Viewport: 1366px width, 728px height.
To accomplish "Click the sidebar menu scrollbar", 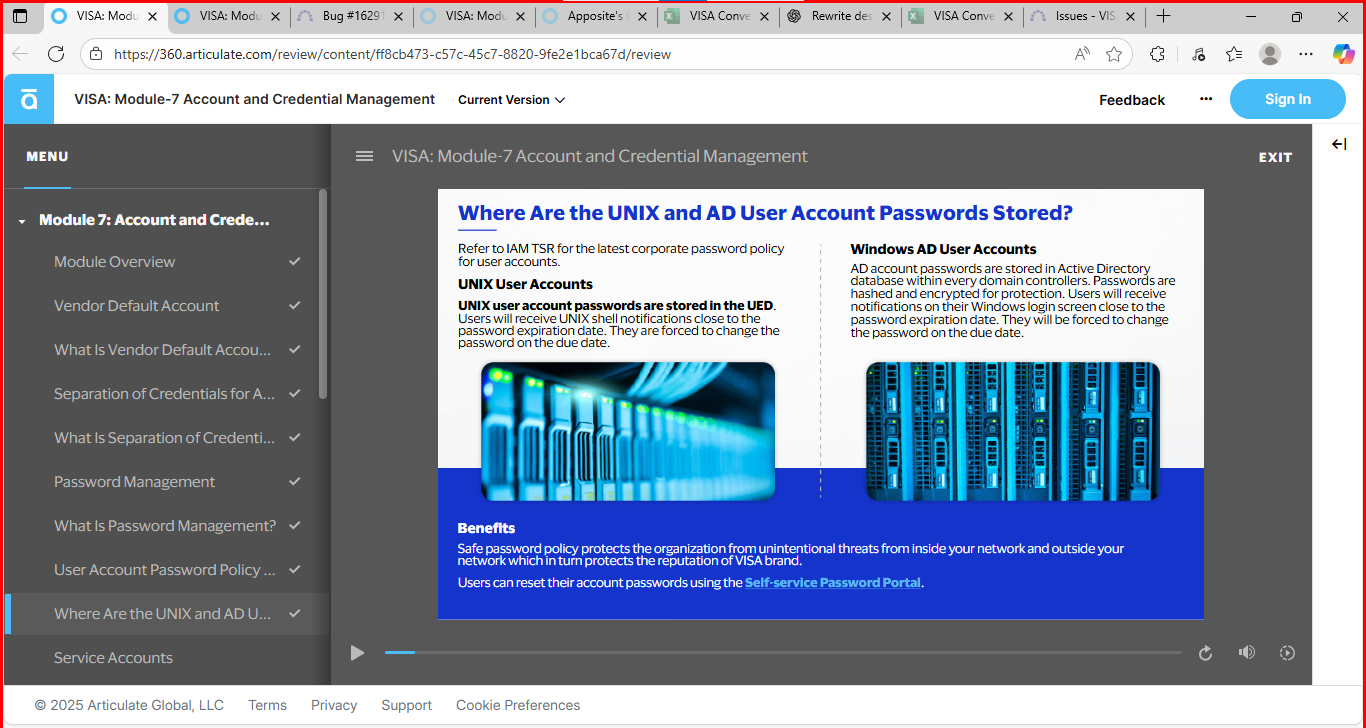I will coord(322,295).
